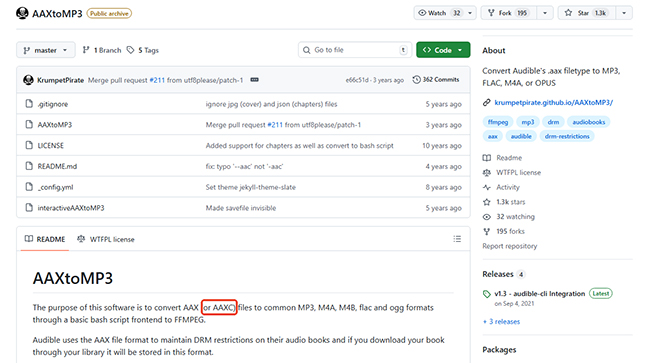650x363 pixels.
Task: Switch to the README tab
Action: [x=45, y=239]
